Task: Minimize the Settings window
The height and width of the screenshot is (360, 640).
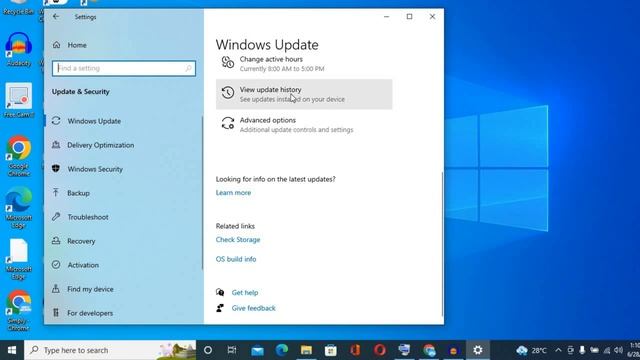Action: click(387, 17)
